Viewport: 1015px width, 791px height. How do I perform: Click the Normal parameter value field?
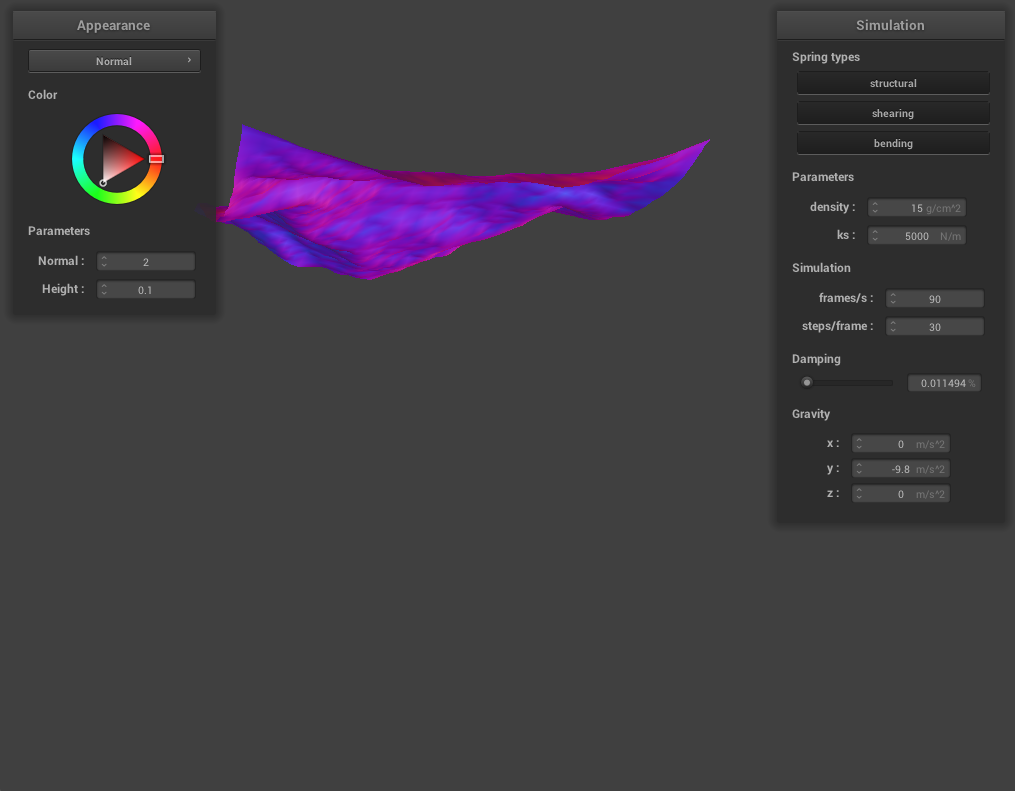146,262
